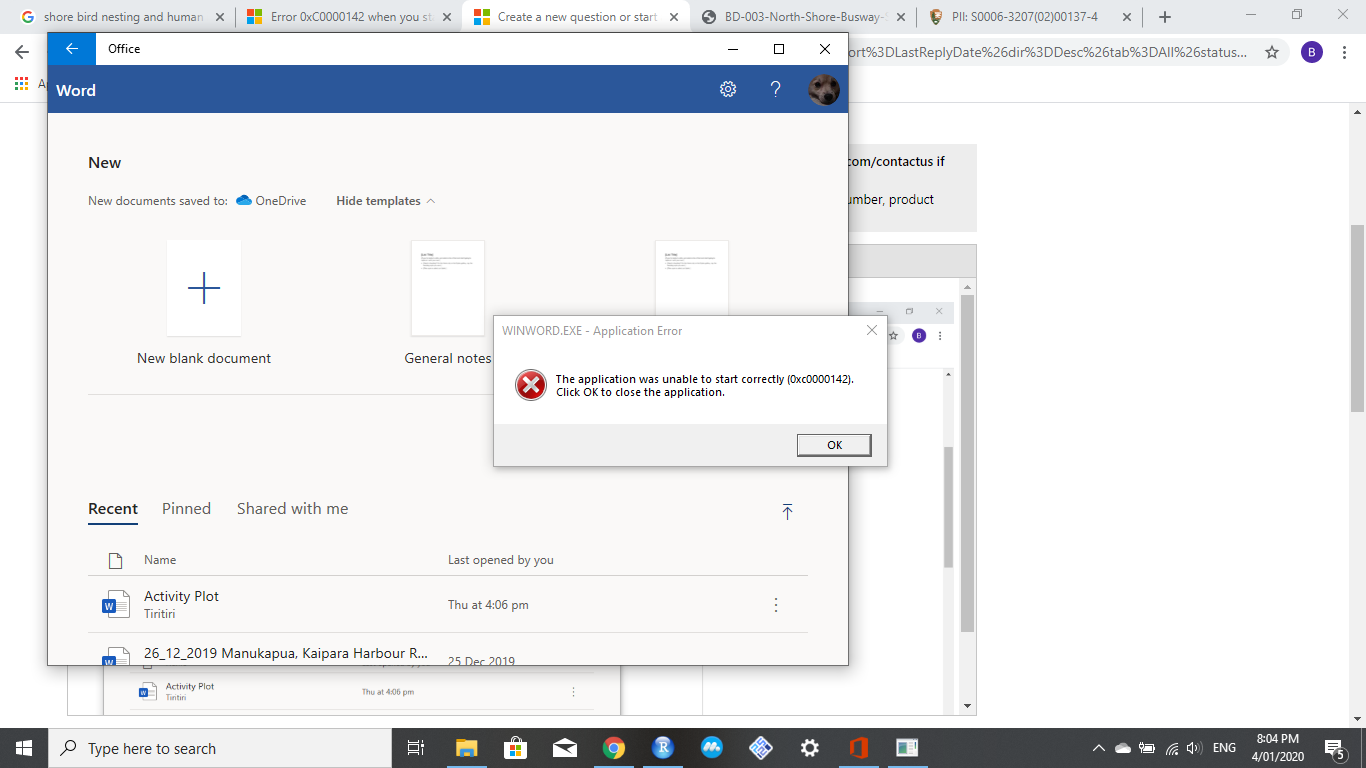Sort by the Name column header
This screenshot has width=1366, height=768.
tap(160, 560)
